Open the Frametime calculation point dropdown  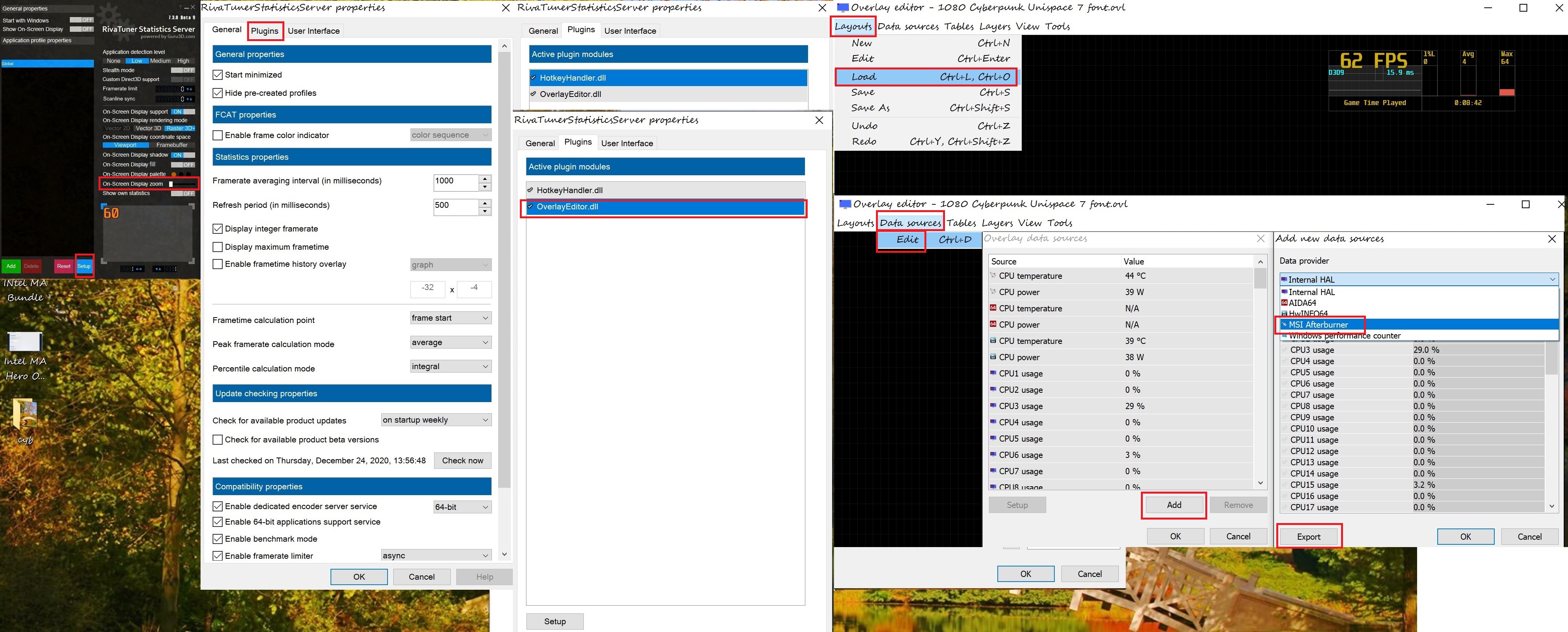pos(450,318)
